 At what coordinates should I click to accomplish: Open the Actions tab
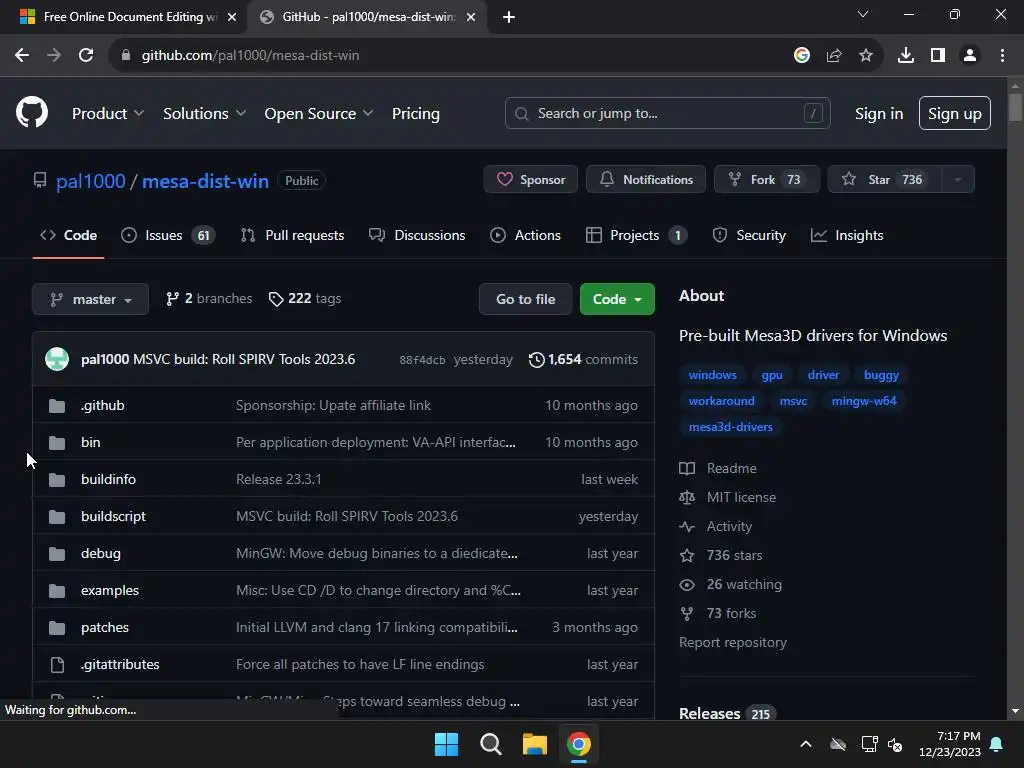(525, 235)
